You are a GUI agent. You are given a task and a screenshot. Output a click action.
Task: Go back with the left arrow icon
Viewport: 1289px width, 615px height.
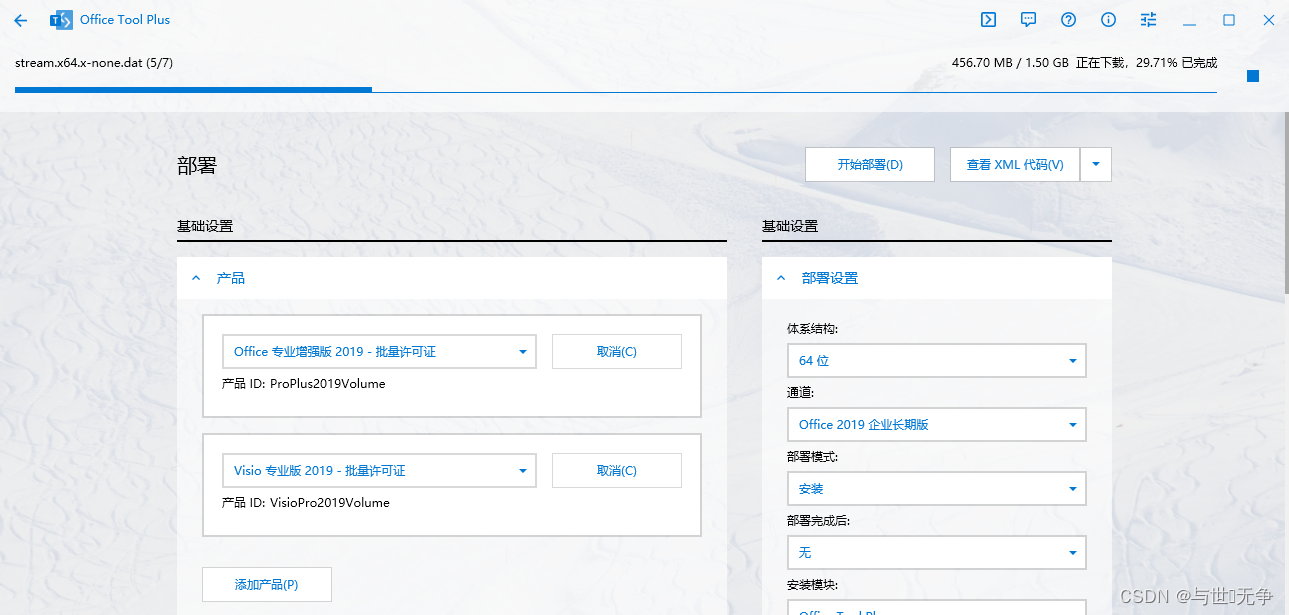click(21, 20)
